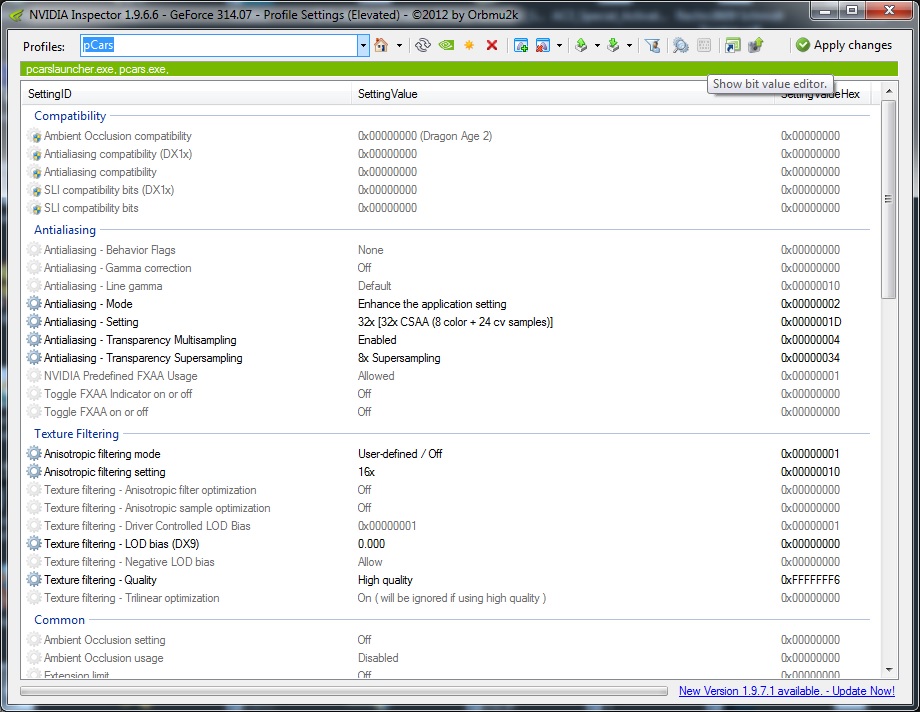Click the import profile icon with down arrow

[613, 45]
